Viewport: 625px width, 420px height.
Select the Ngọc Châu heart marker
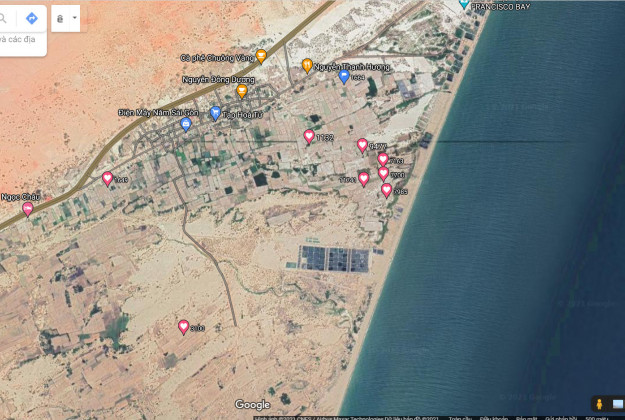tap(27, 209)
